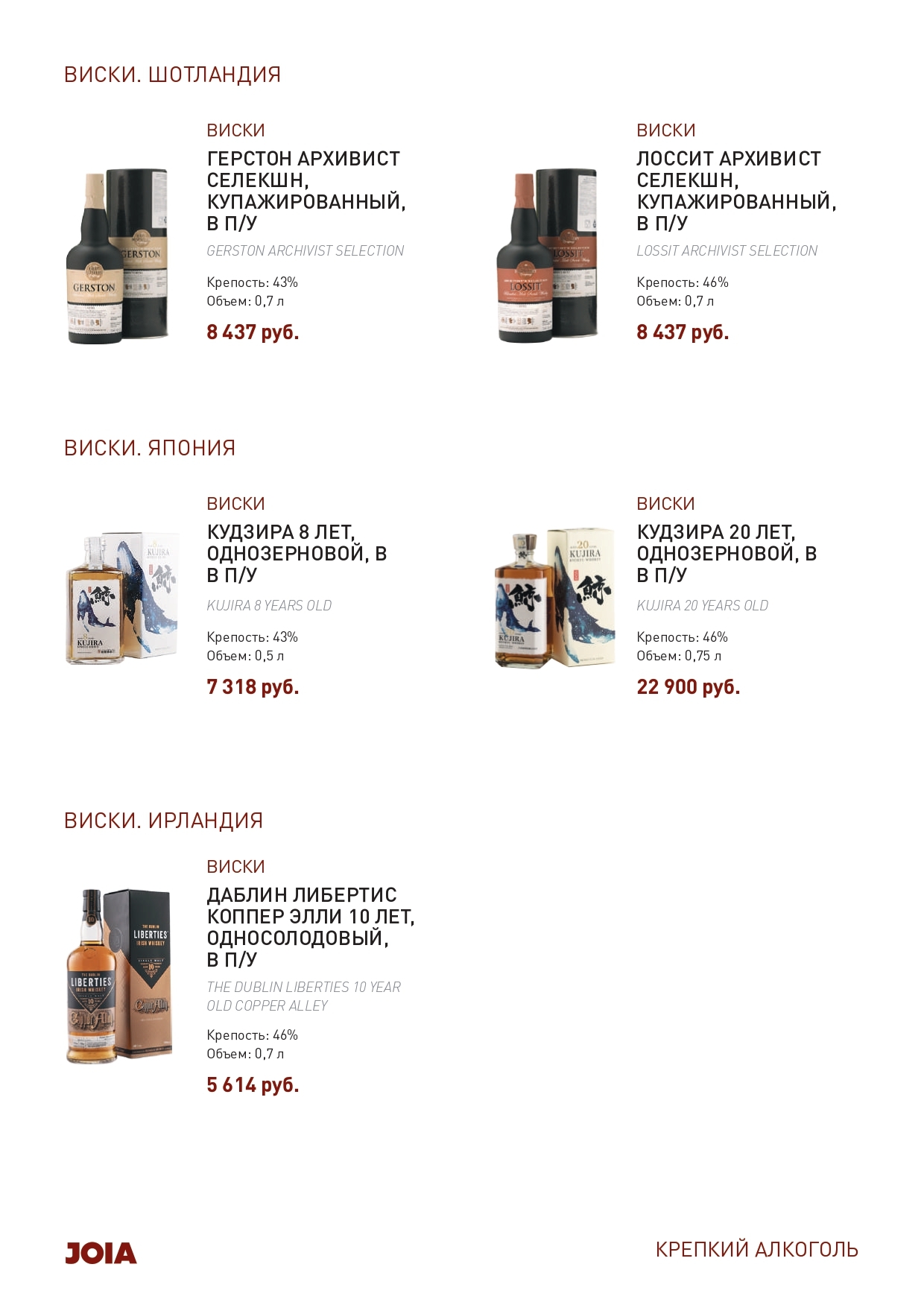924x1308 pixels.
Task: Click the ВИСКИ. ИРЛАНДИЯ section heading
Action: click(163, 821)
